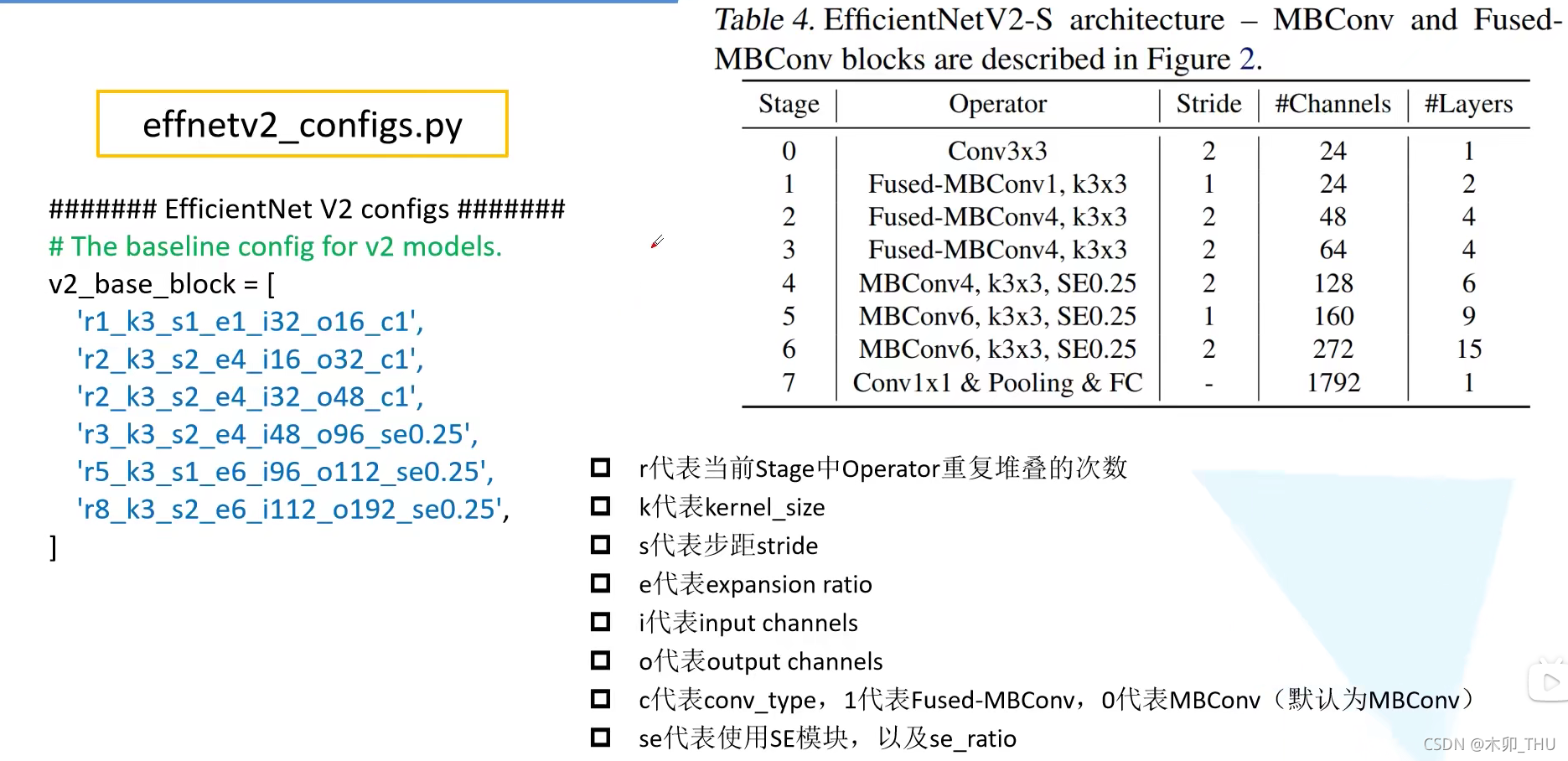Viewport: 1568px width, 761px height.
Task: Click the play button icon at right edge
Action: coord(1550,681)
